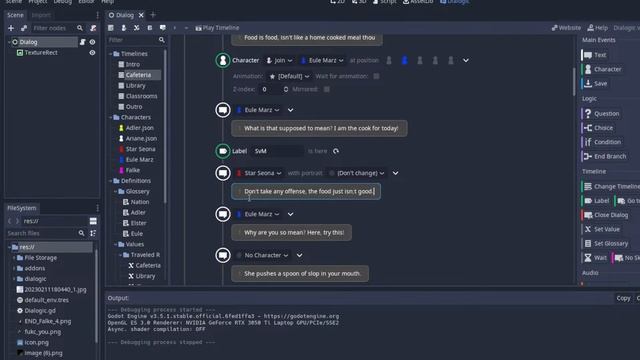Image resolution: width=640 pixels, height=360 pixels.
Task: Click the refresh icon beside Label event
Action: tap(336, 151)
